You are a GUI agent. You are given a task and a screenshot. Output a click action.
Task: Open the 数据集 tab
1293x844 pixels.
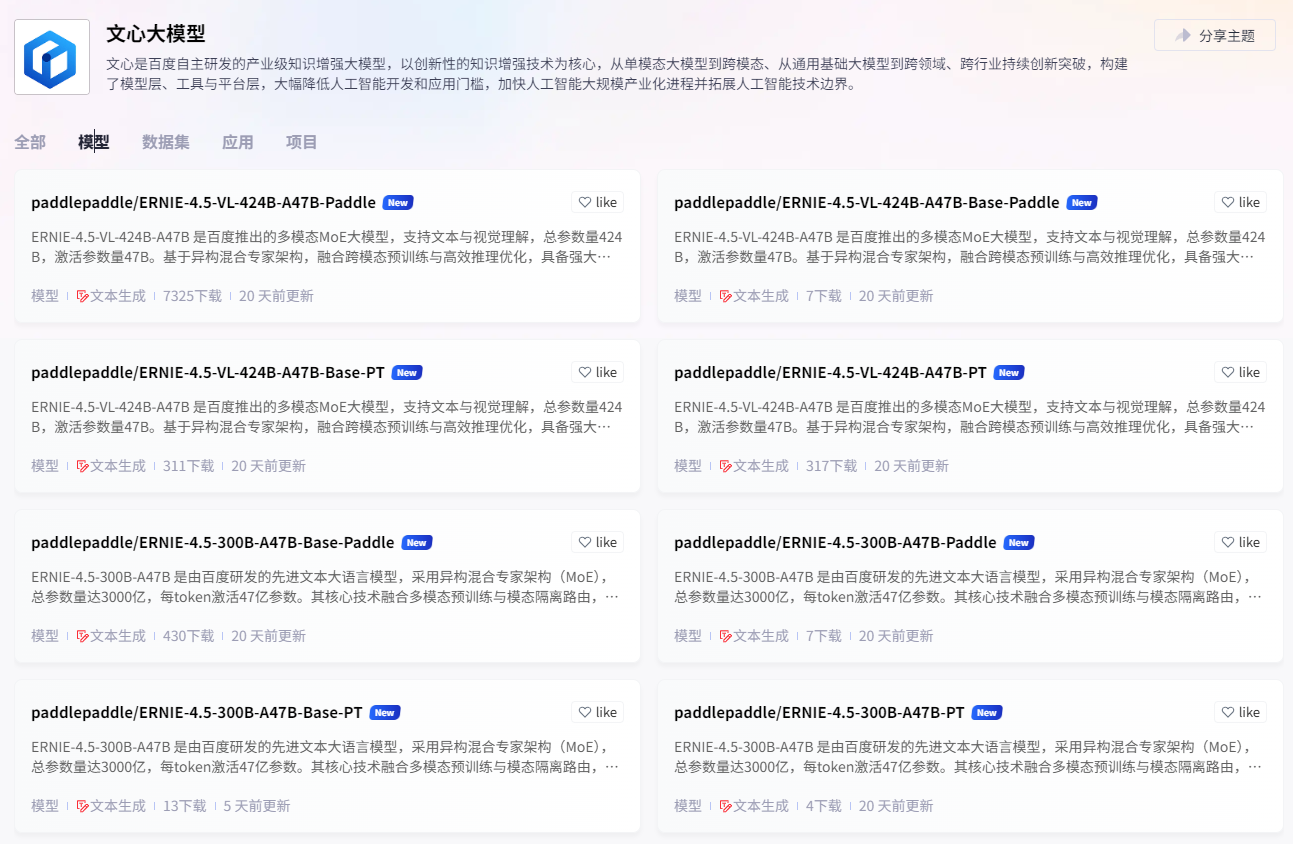(166, 142)
